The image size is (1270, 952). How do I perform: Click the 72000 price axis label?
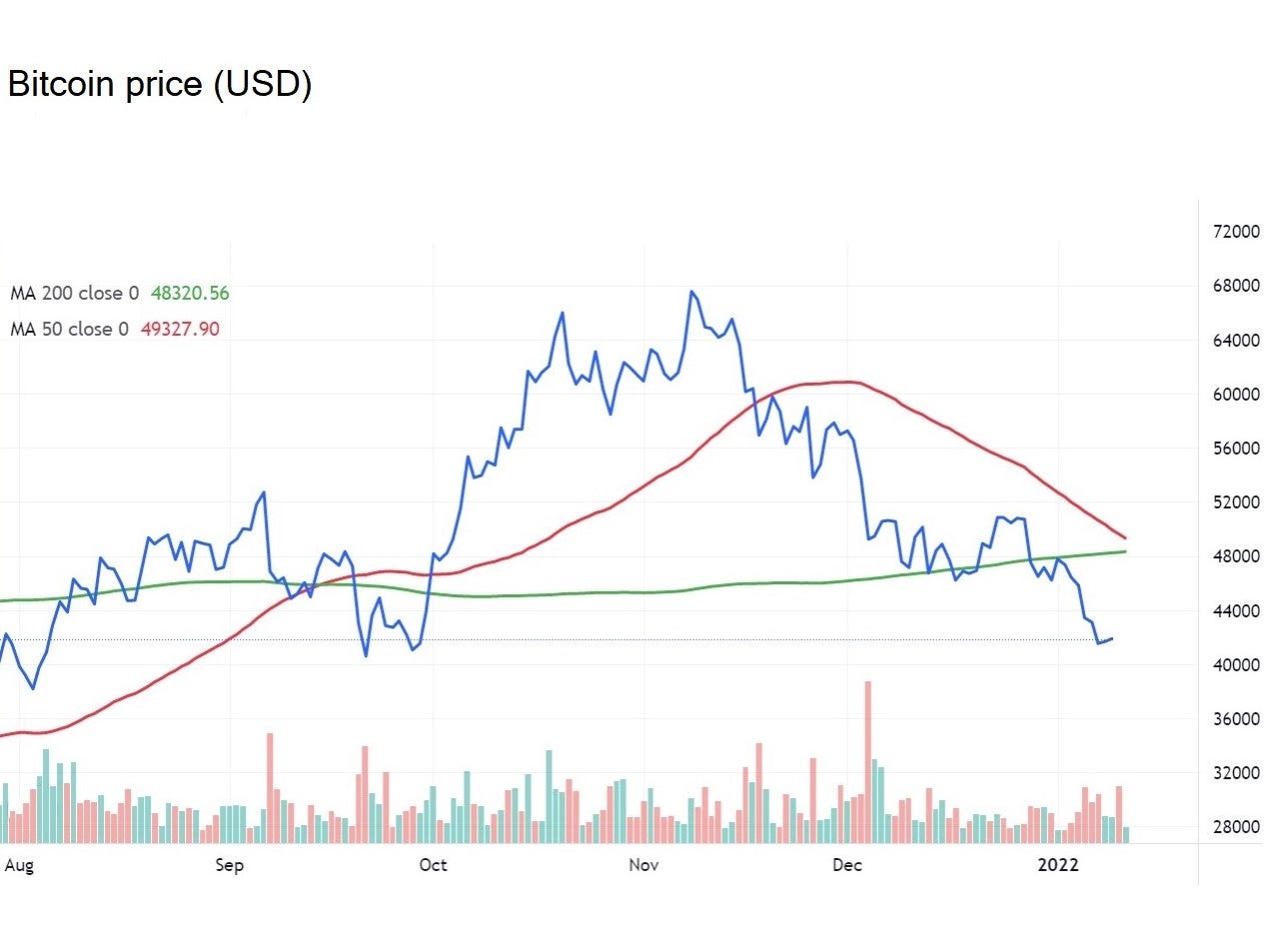pos(1235,232)
